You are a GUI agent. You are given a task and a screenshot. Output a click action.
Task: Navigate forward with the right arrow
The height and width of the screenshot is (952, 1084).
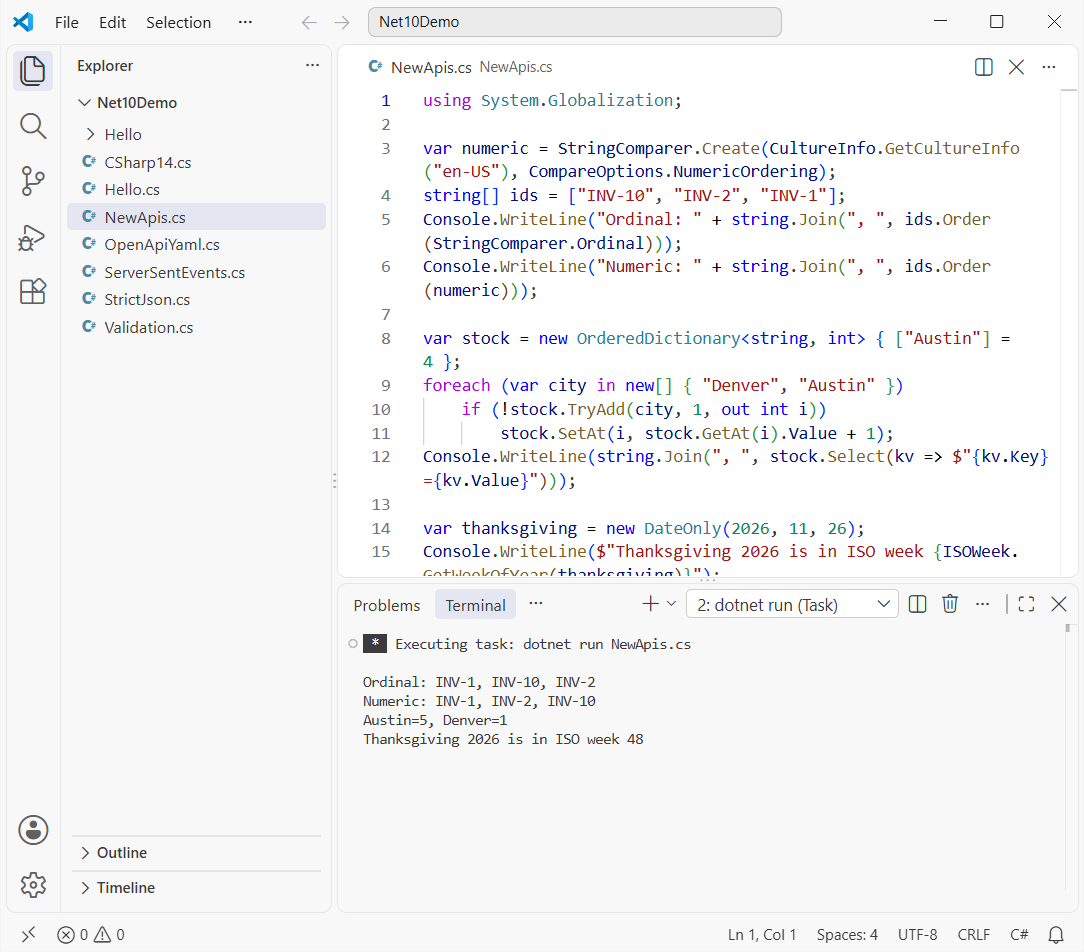click(342, 22)
